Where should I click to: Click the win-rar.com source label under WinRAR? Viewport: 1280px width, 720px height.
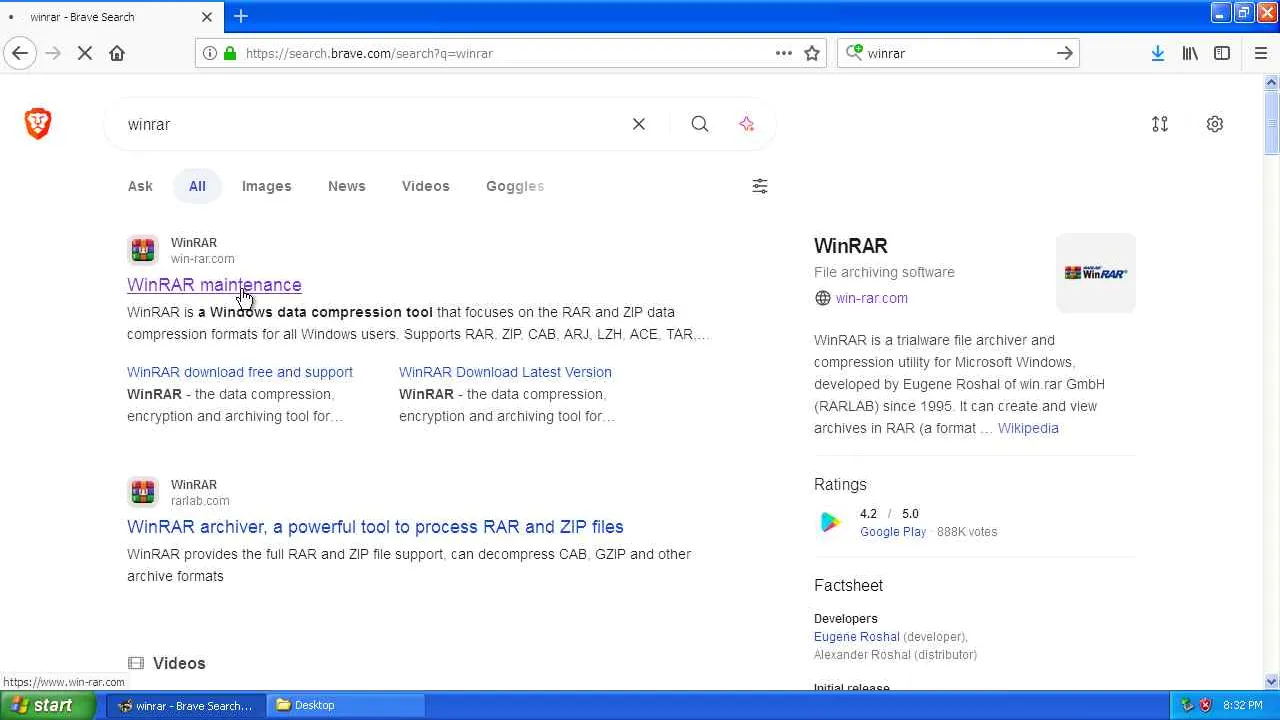coord(203,259)
